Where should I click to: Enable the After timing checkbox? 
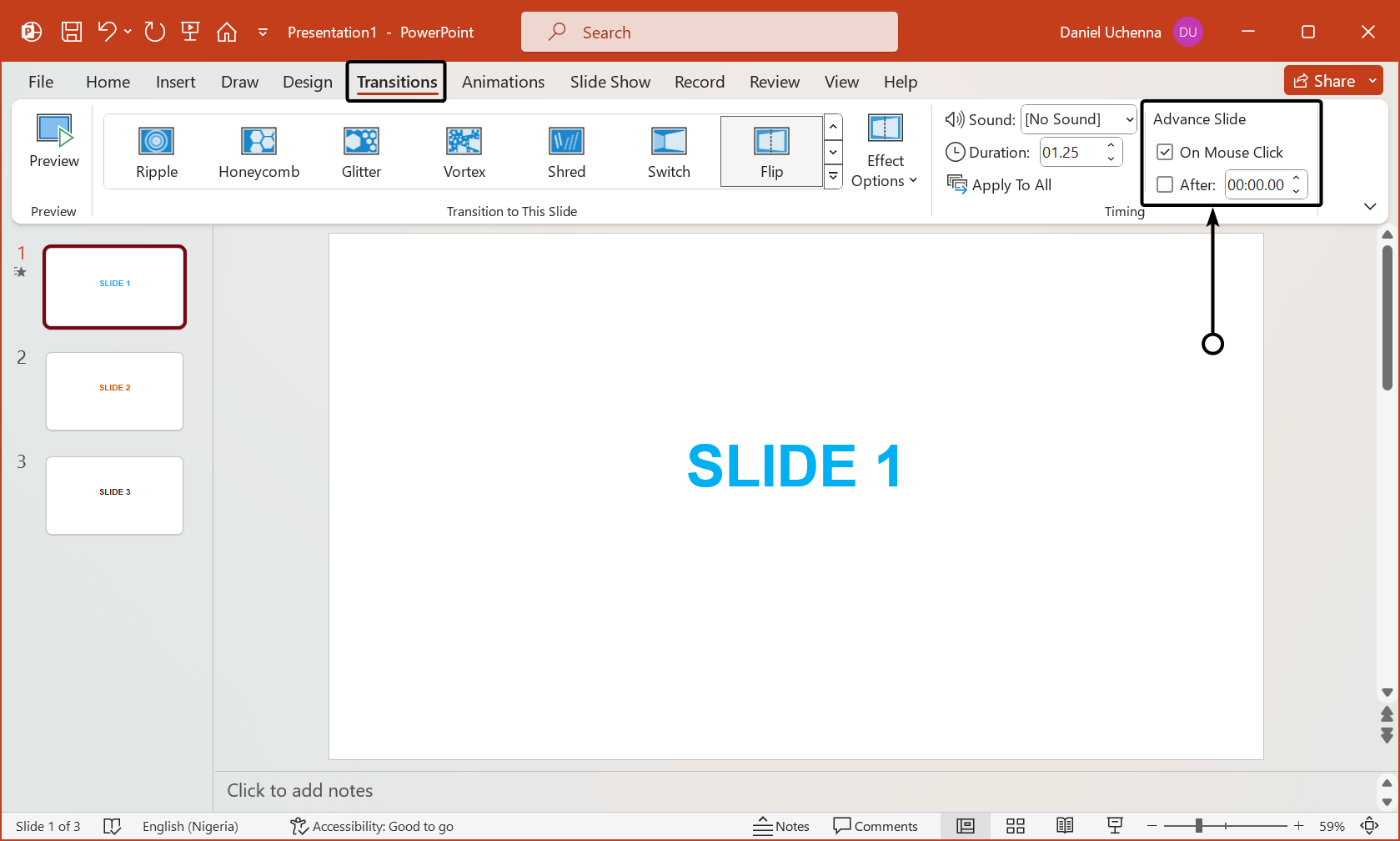pyautogui.click(x=1165, y=185)
